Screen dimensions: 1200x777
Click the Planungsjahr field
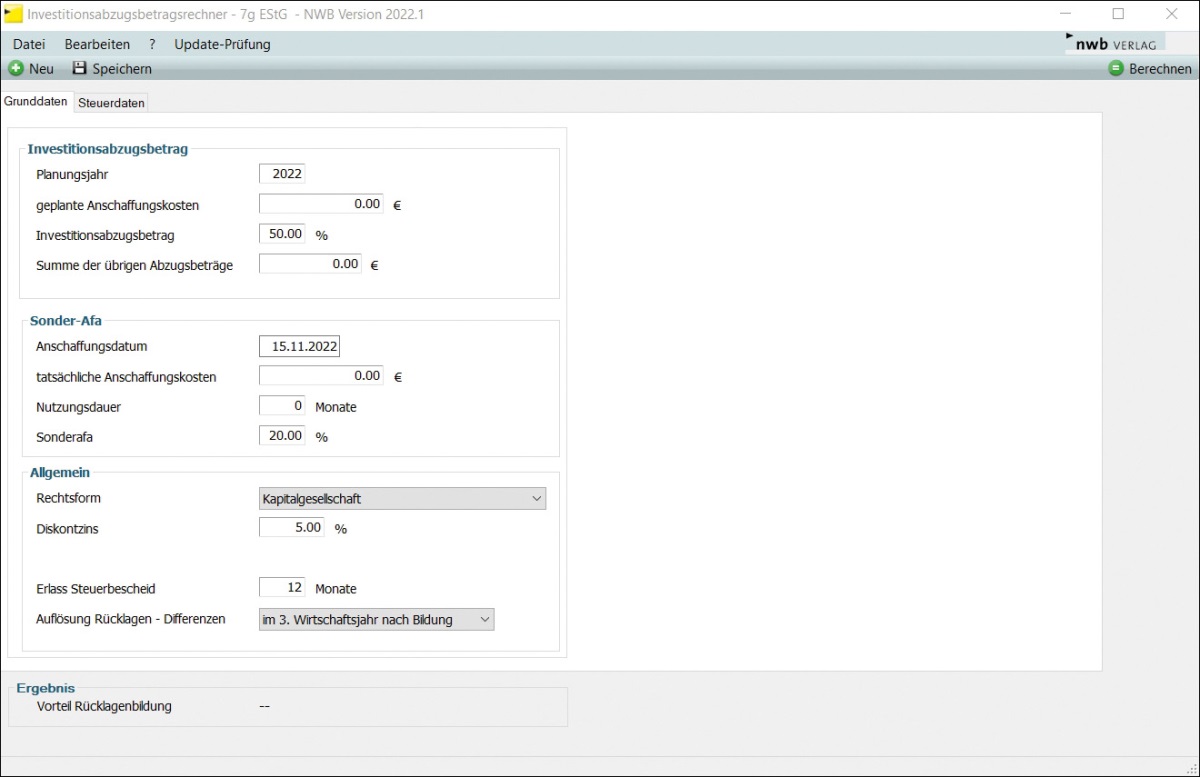click(282, 174)
